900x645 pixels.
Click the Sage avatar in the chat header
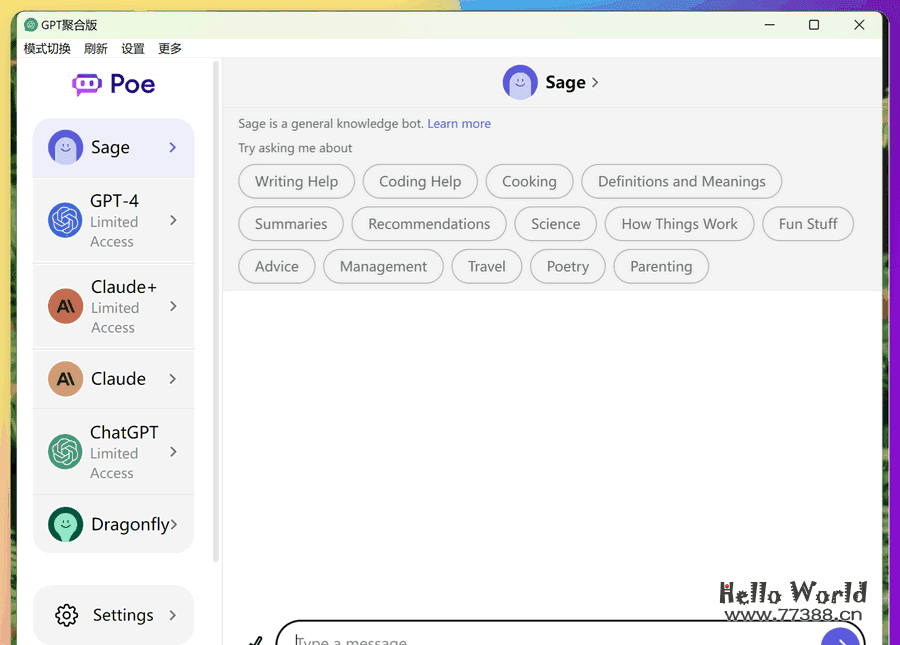click(x=520, y=82)
